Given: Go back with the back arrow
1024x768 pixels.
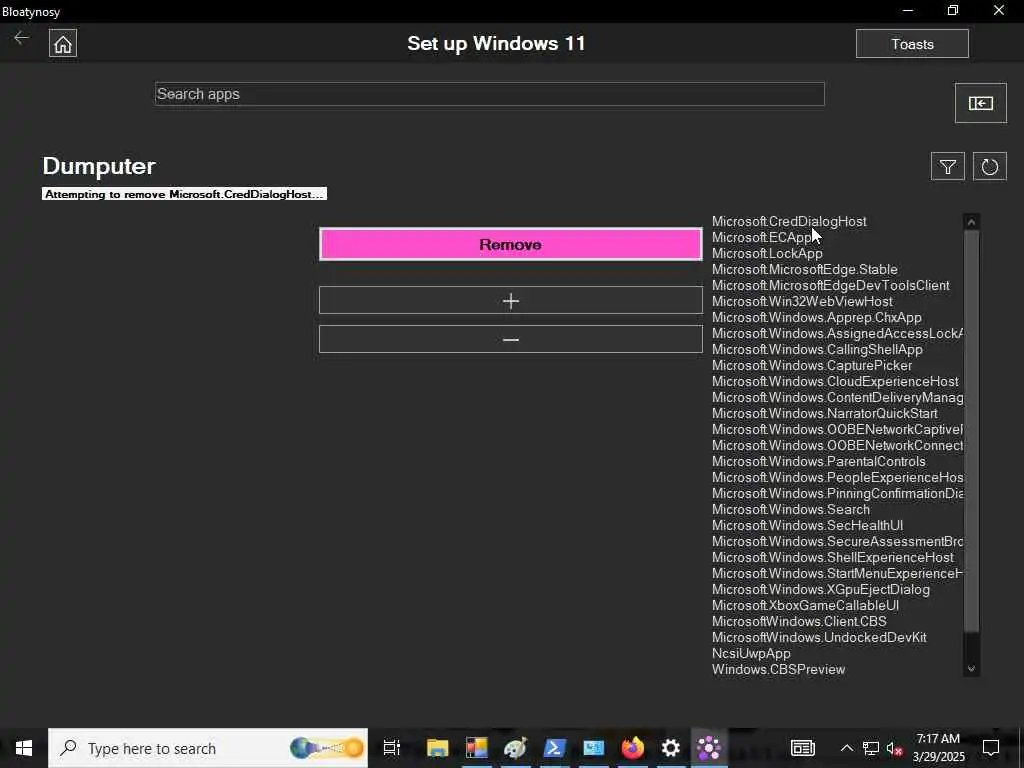Looking at the screenshot, I should tap(22, 38).
